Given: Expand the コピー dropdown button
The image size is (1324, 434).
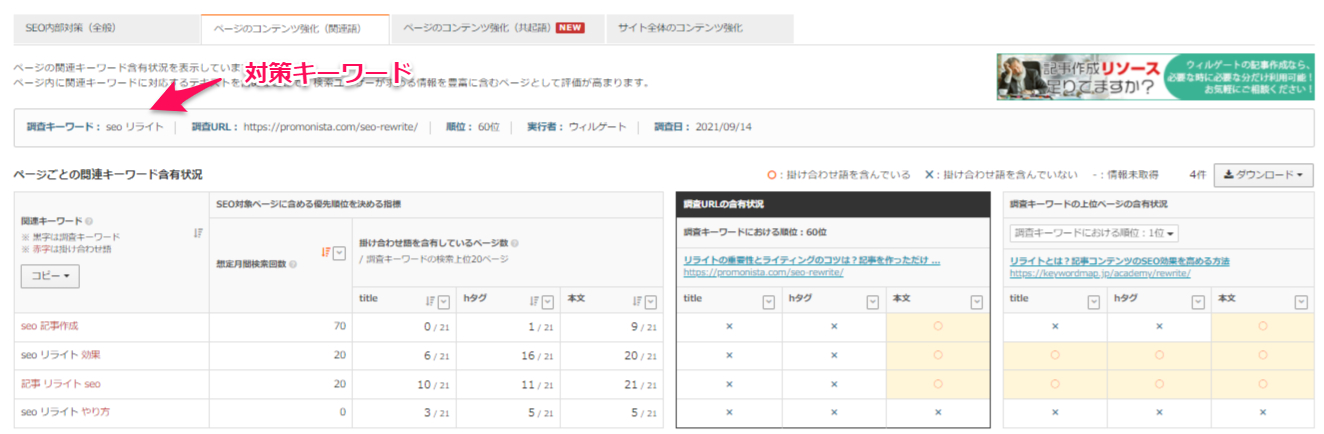Looking at the screenshot, I should 50,276.
